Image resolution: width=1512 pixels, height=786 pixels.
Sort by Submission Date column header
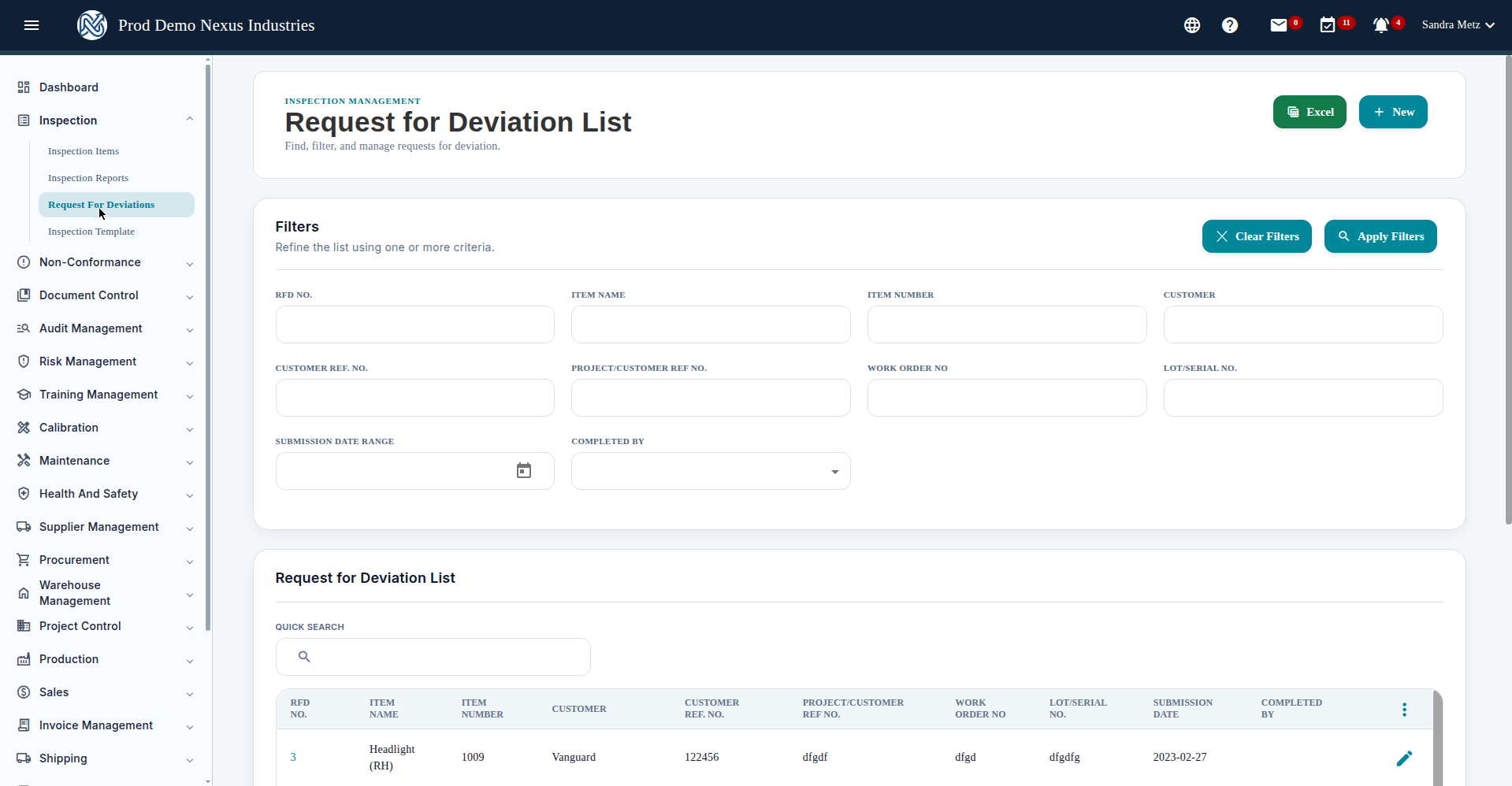pos(1183,708)
